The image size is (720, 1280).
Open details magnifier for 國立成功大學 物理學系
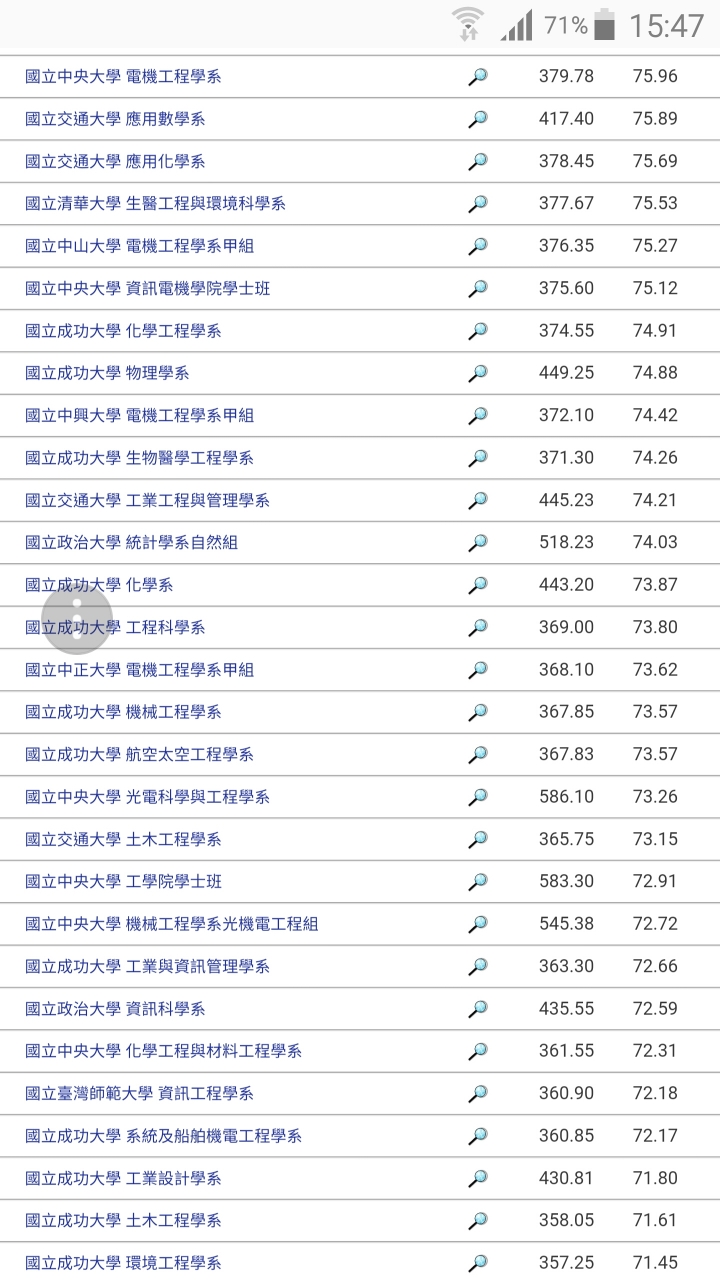coord(478,373)
